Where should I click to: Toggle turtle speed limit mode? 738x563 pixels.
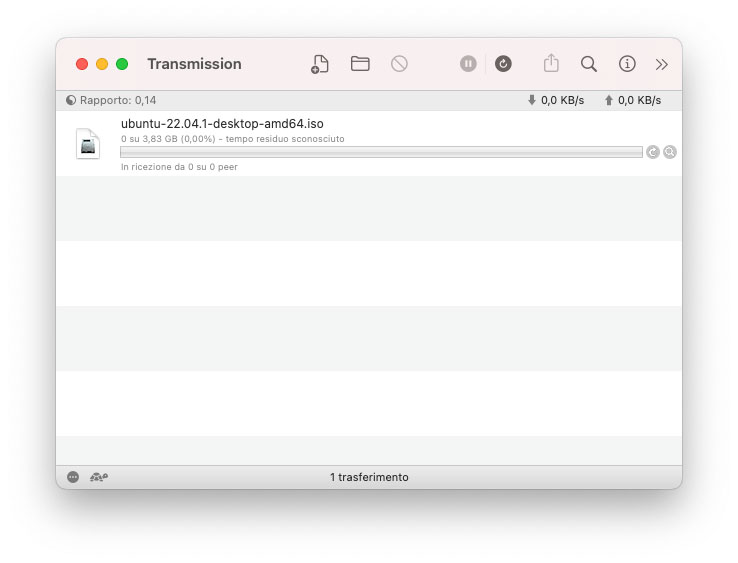99,477
